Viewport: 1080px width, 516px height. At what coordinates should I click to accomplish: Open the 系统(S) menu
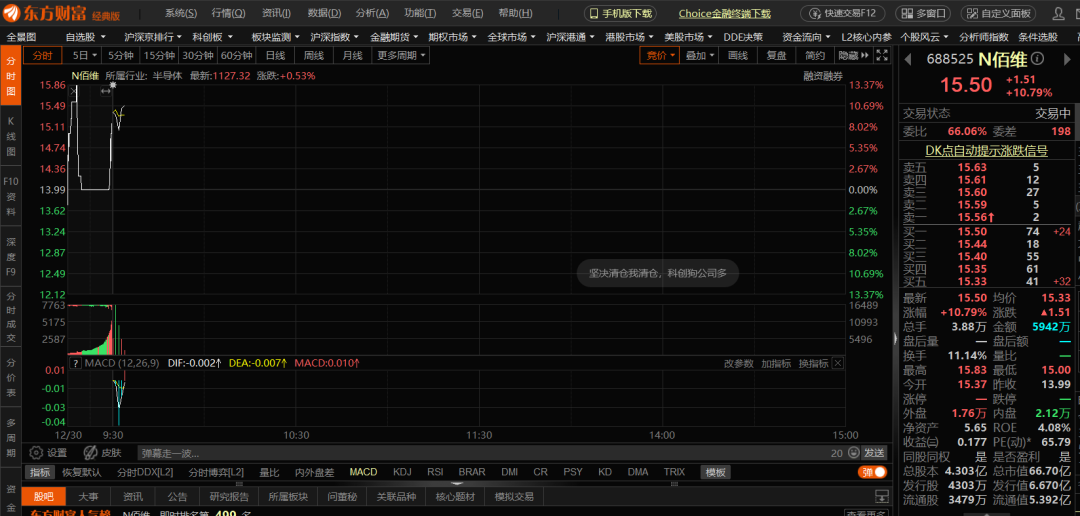(180, 13)
